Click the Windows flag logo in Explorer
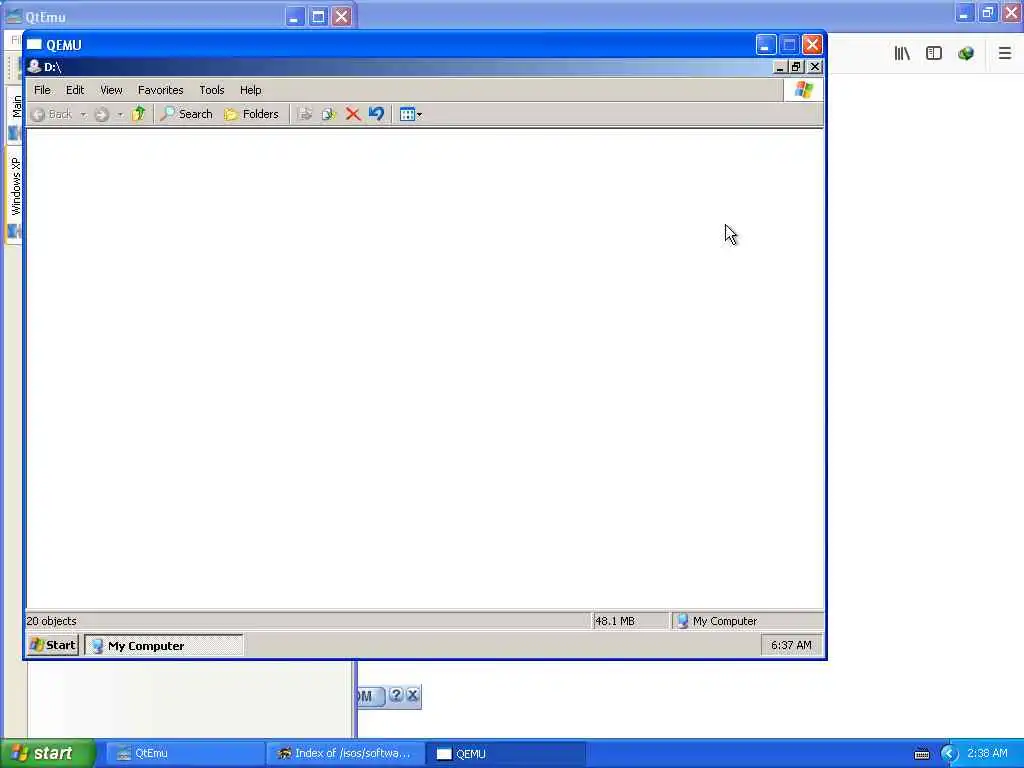The image size is (1024, 768). click(x=804, y=90)
